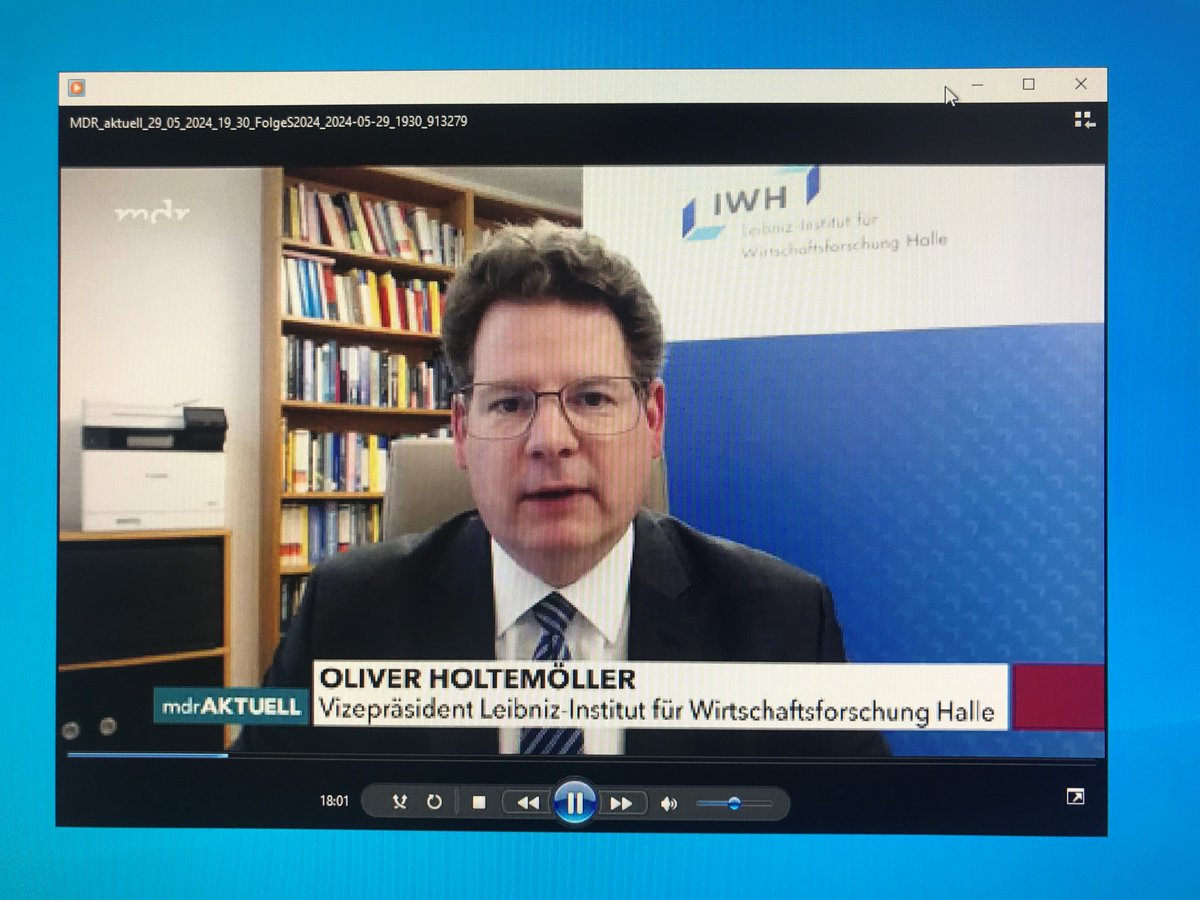The image size is (1200, 900).
Task: Maximize the media player window
Action: 1028,85
